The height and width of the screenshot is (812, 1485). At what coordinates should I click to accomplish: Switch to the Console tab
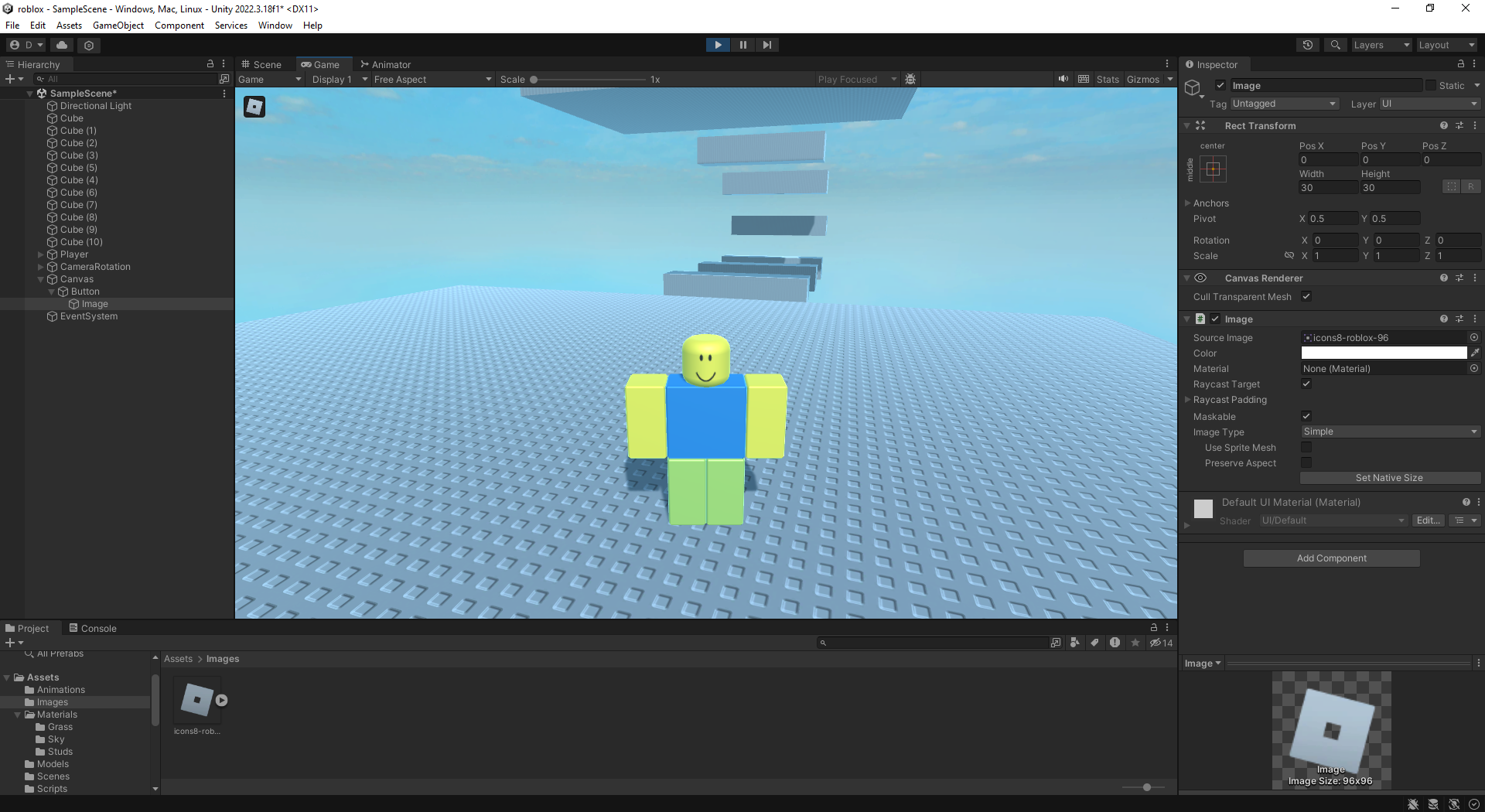click(93, 628)
